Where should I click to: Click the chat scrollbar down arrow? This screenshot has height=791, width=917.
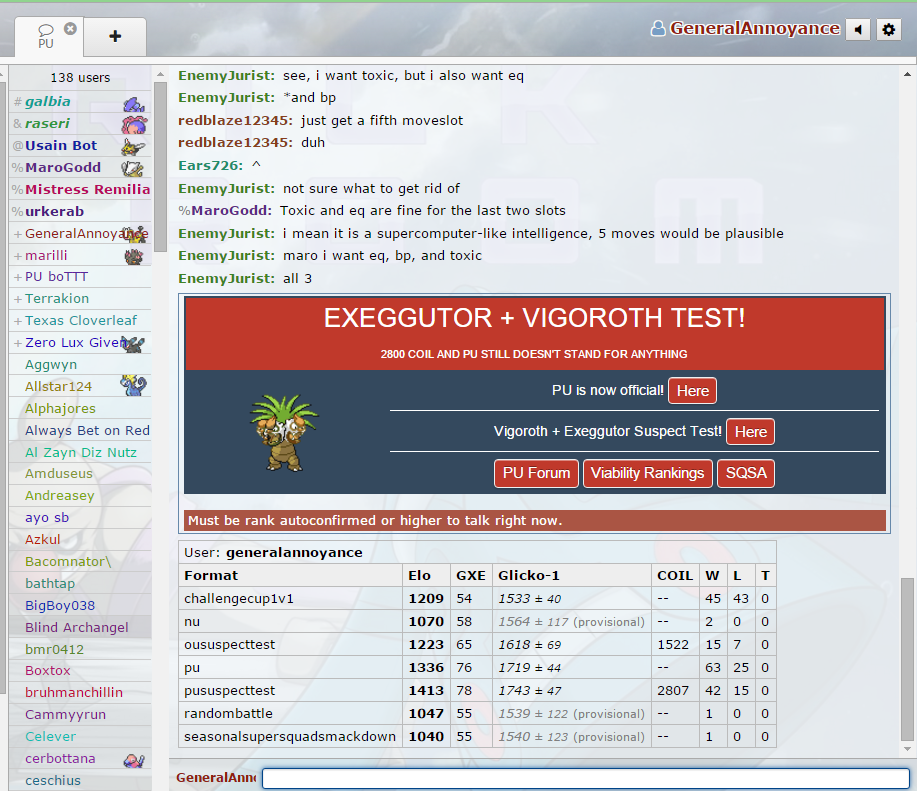907,749
